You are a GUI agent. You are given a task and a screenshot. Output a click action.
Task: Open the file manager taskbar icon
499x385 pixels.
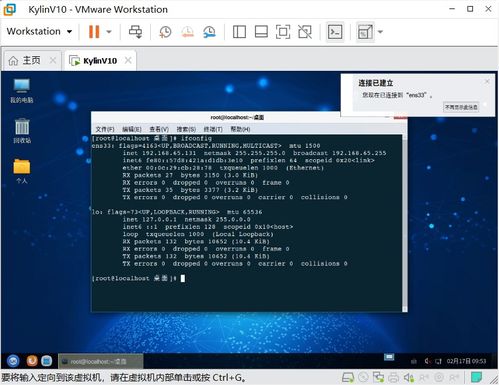pos(47,361)
